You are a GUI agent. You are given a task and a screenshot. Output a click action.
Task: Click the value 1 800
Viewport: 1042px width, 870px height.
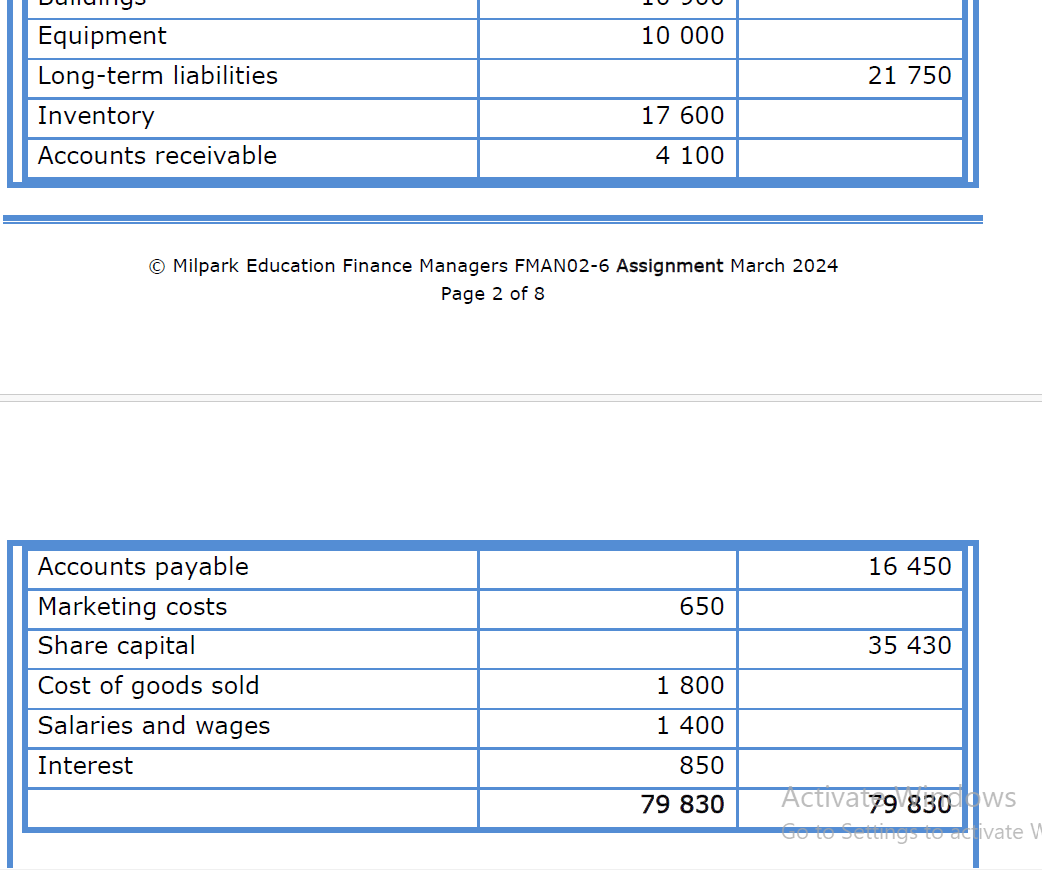(x=690, y=686)
